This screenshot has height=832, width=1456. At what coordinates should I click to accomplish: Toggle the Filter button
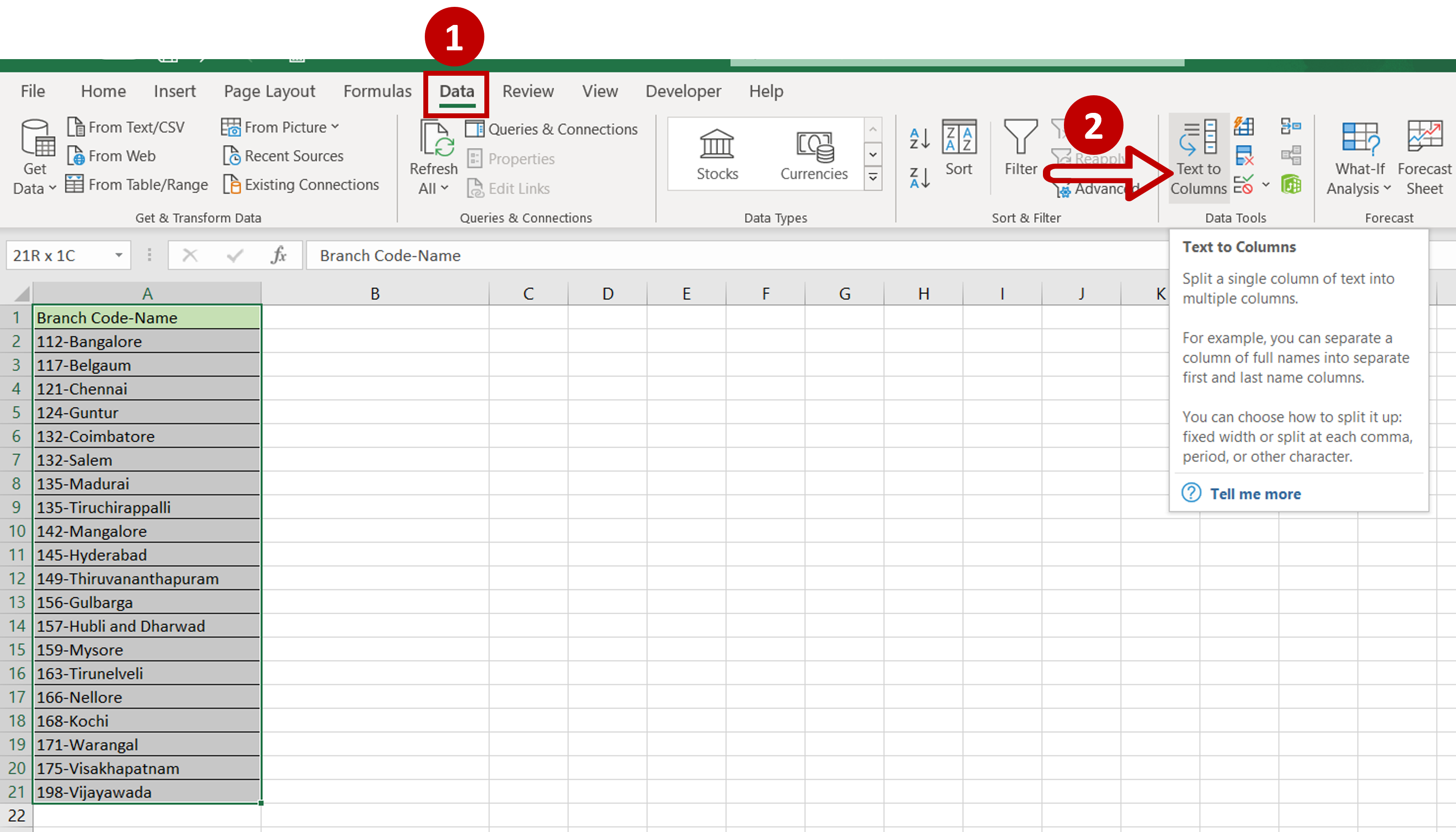(1020, 148)
